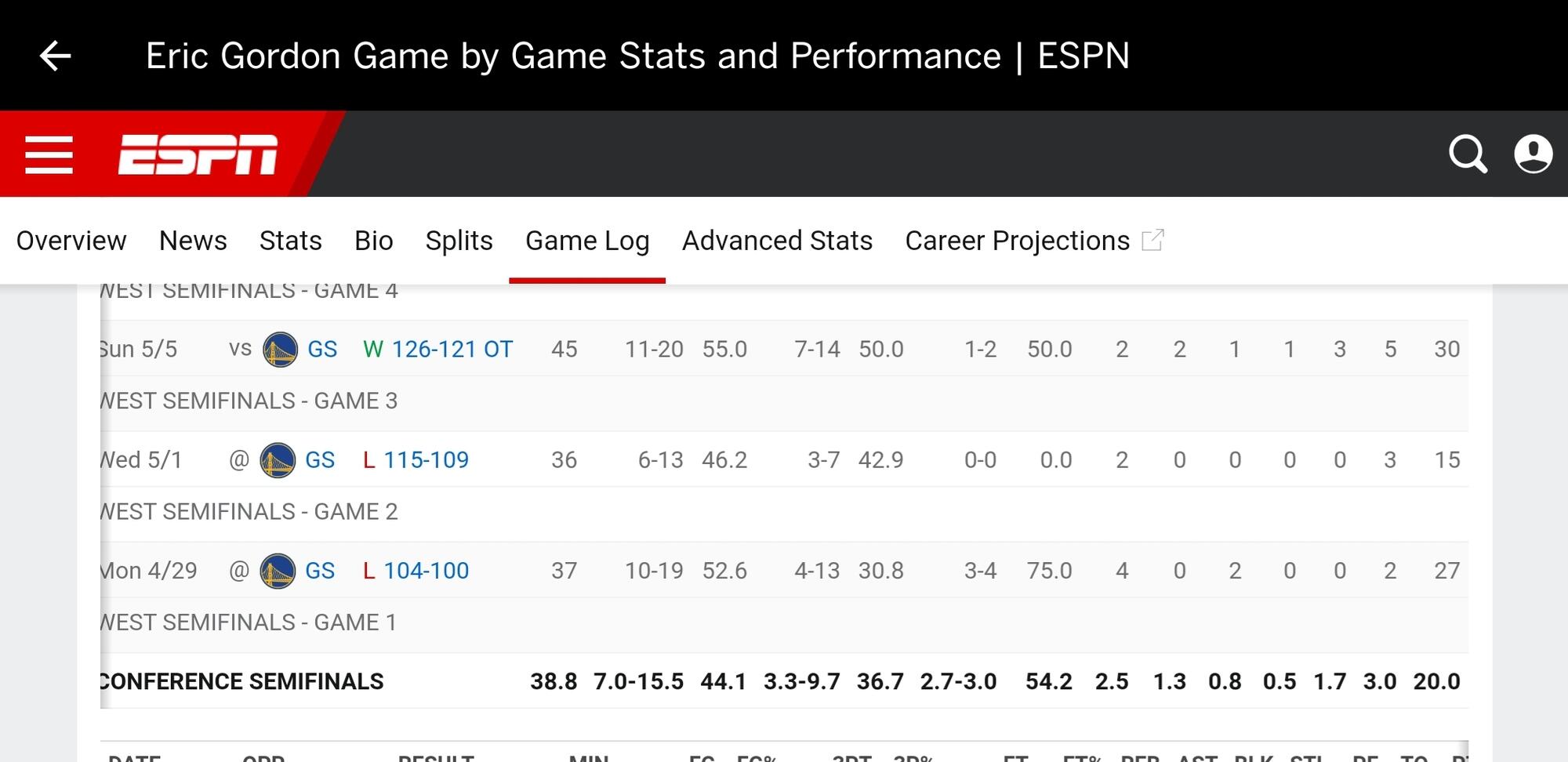This screenshot has height=762, width=1568.
Task: Click the ESPN logo
Action: coord(198,154)
